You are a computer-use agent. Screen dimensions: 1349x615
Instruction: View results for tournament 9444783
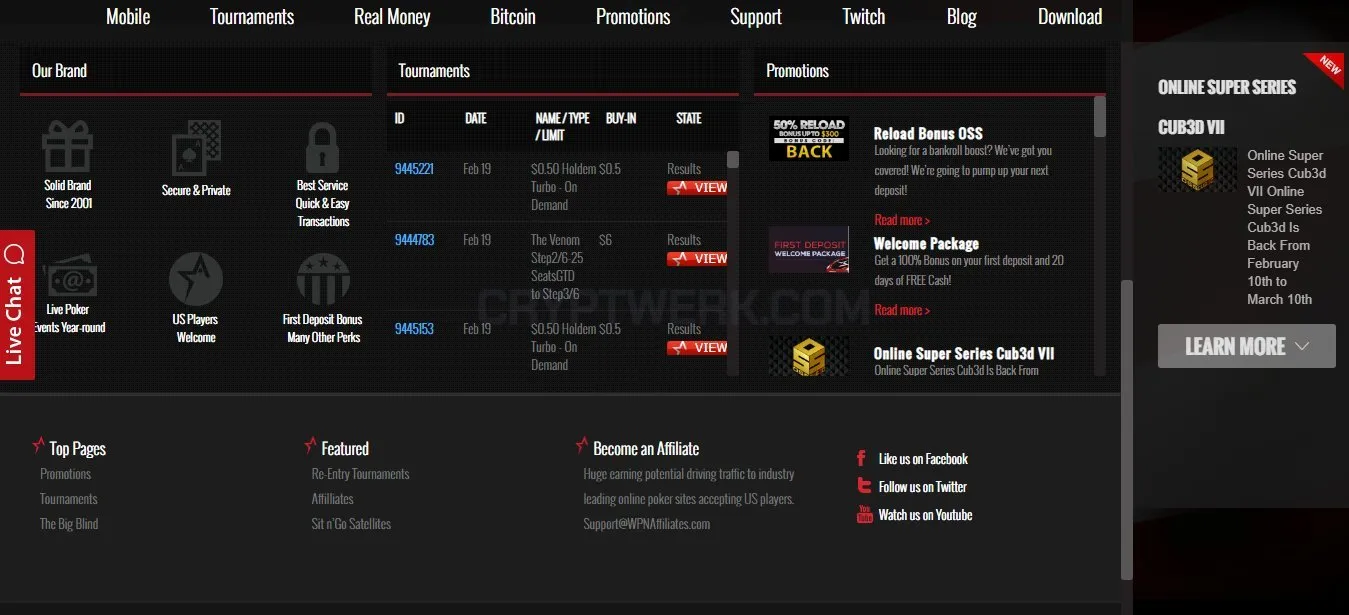point(697,258)
